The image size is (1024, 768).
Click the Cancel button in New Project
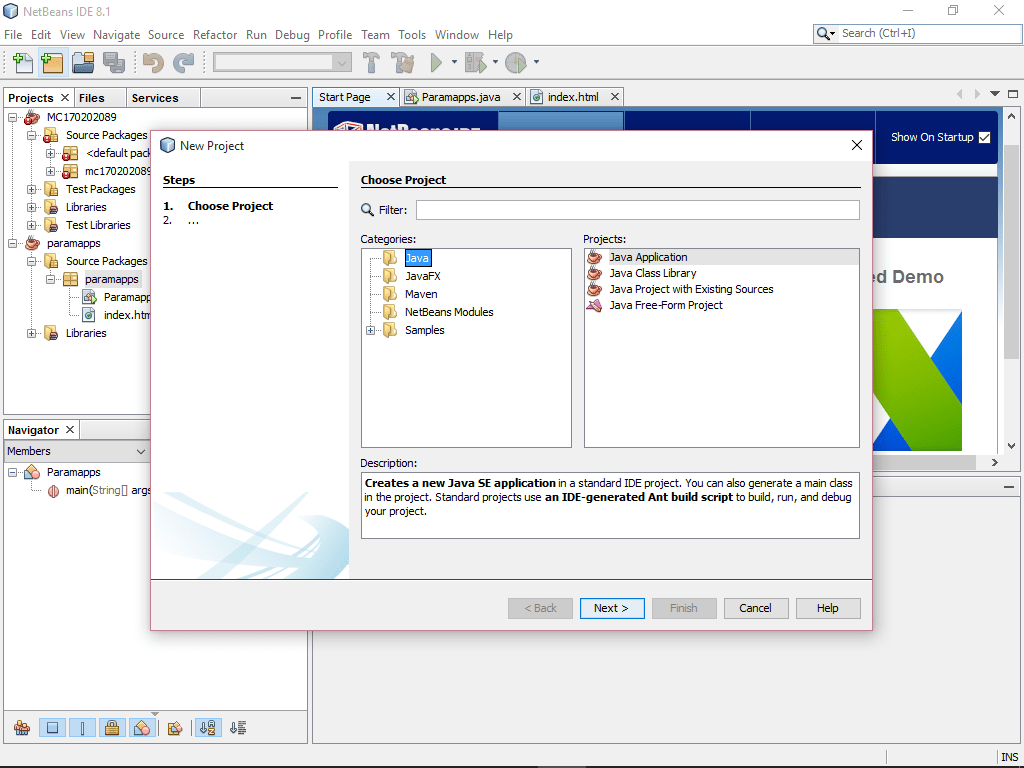click(x=756, y=608)
